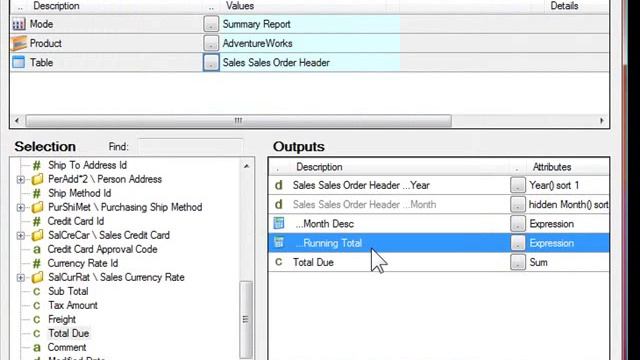Select the Summary Report value
640x360 pixels.
[x=256, y=24]
